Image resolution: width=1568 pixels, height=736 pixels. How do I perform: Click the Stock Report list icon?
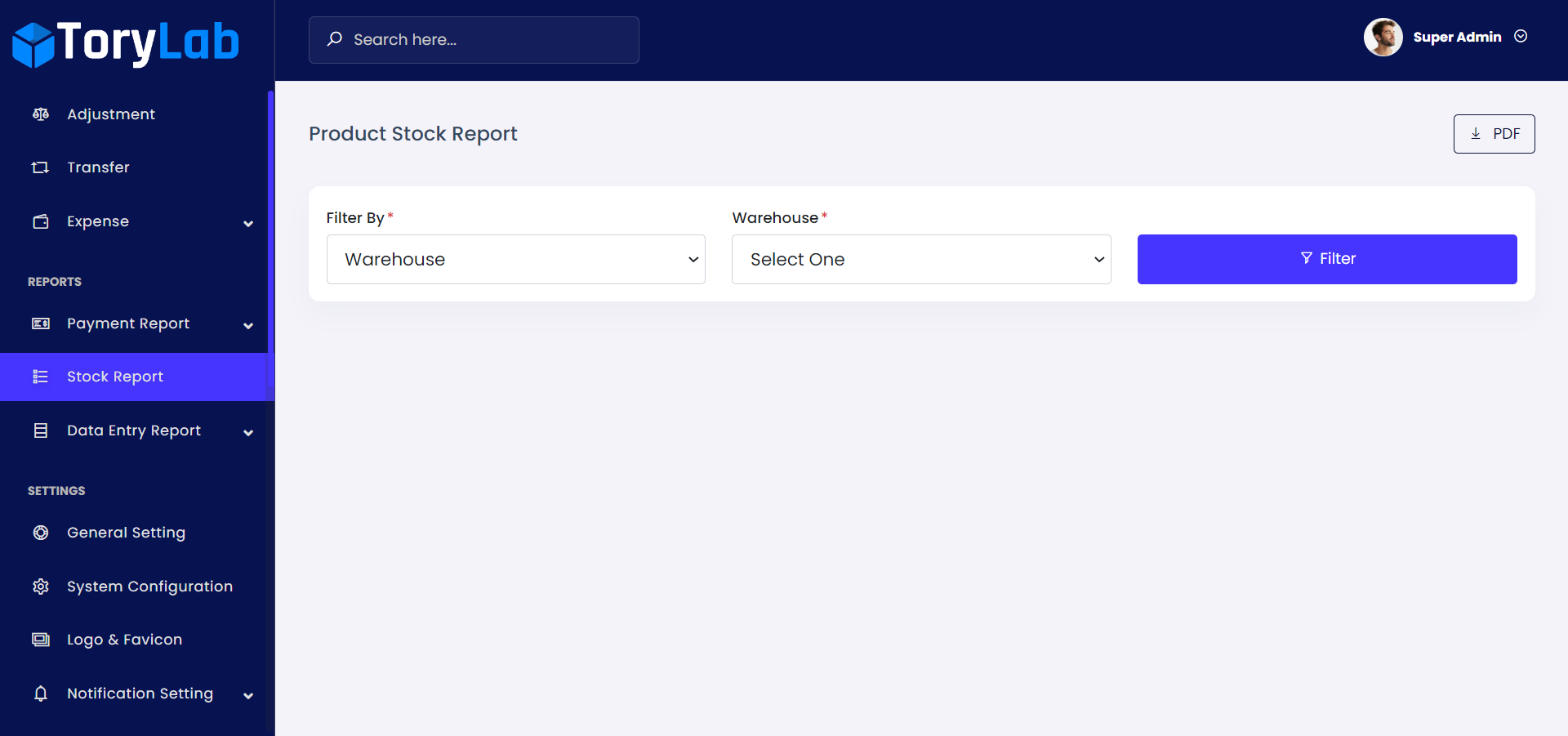click(40, 377)
